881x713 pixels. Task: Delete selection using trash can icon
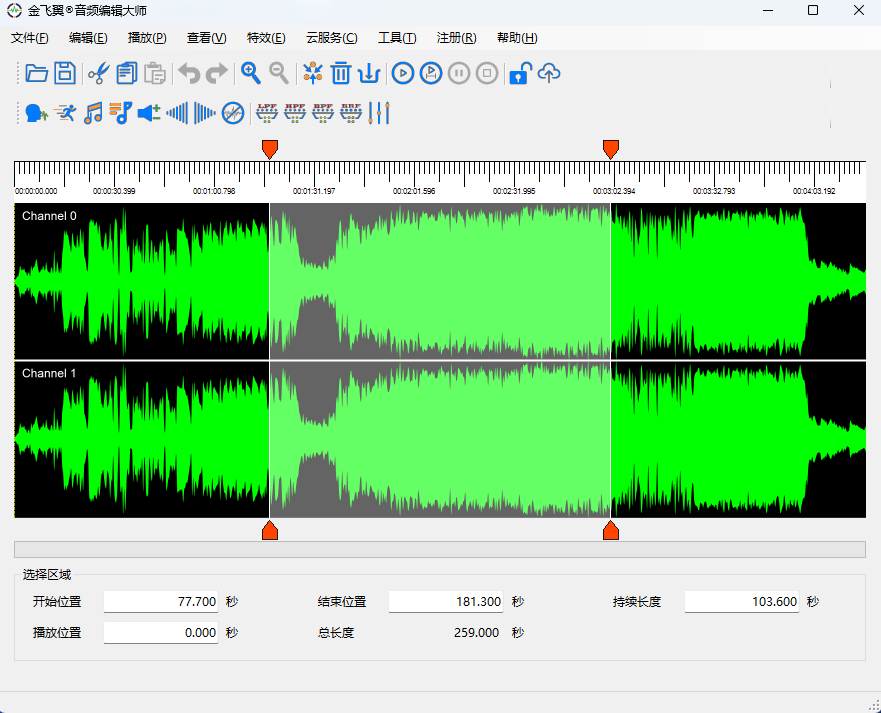click(341, 73)
